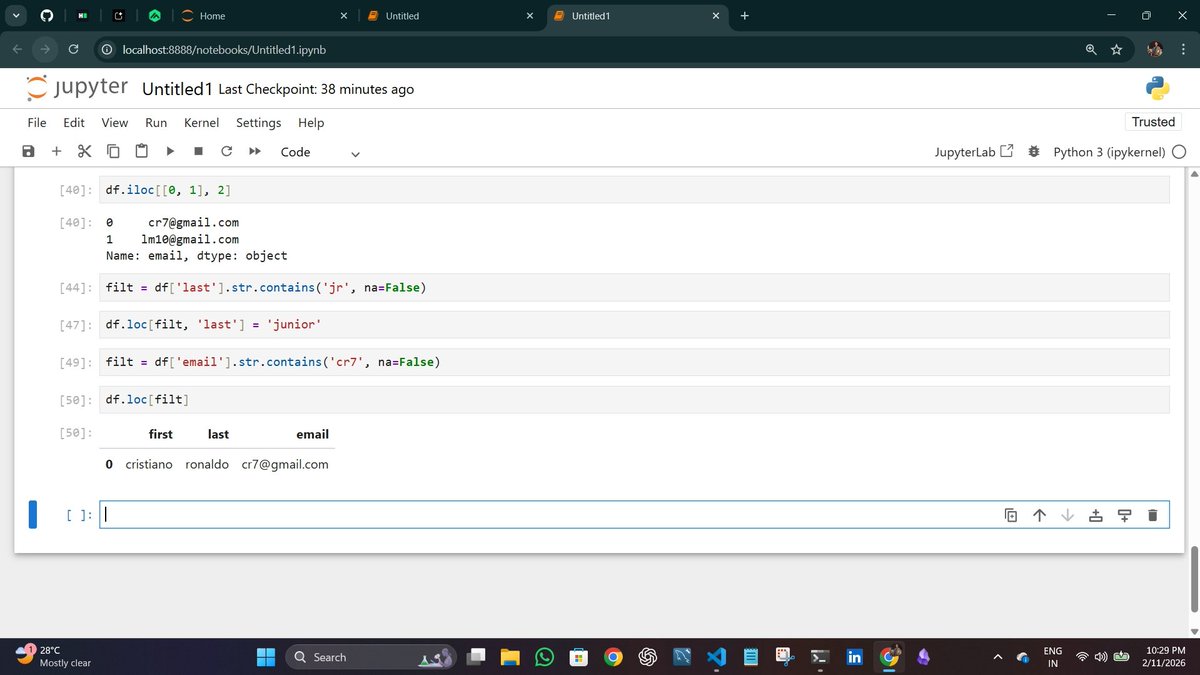Click the Trusted notebook button

[x=1153, y=122]
